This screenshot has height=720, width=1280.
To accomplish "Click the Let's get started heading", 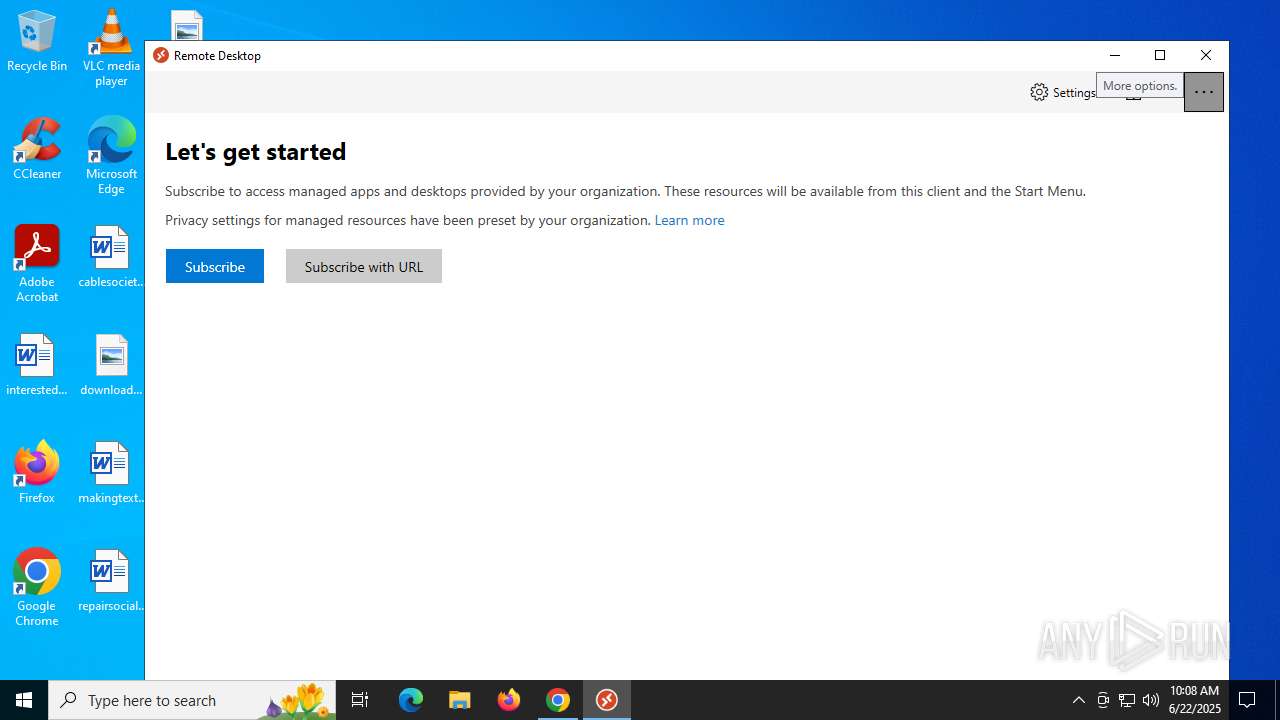I will 256,151.
